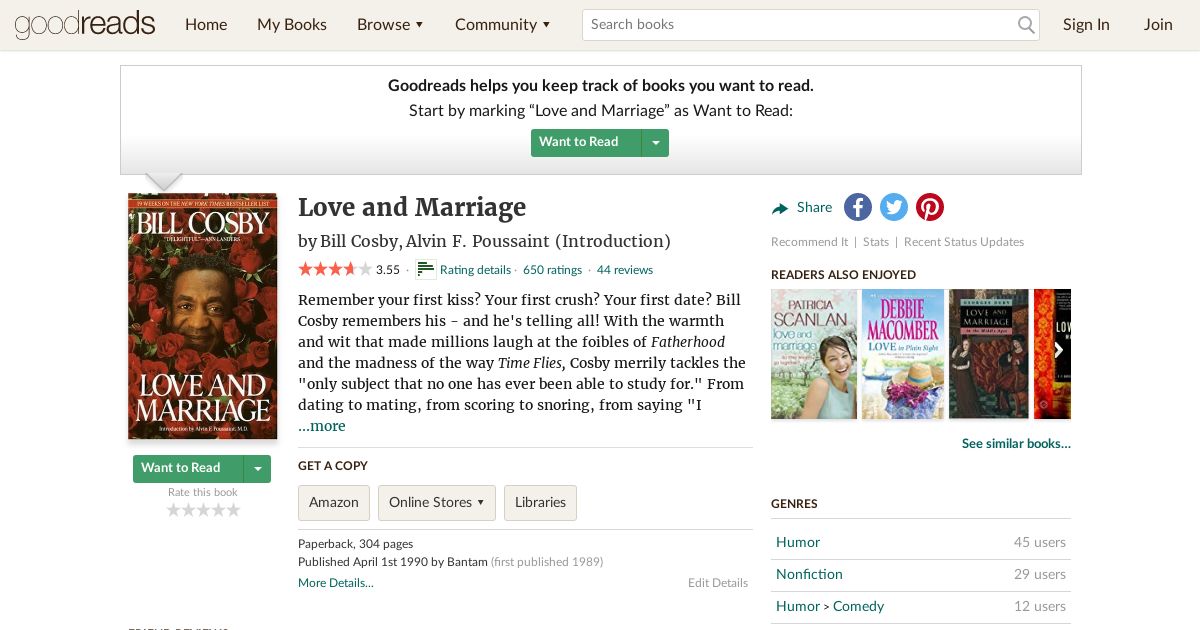Rate this book five stars
The height and width of the screenshot is (630, 1200).
[x=233, y=510]
